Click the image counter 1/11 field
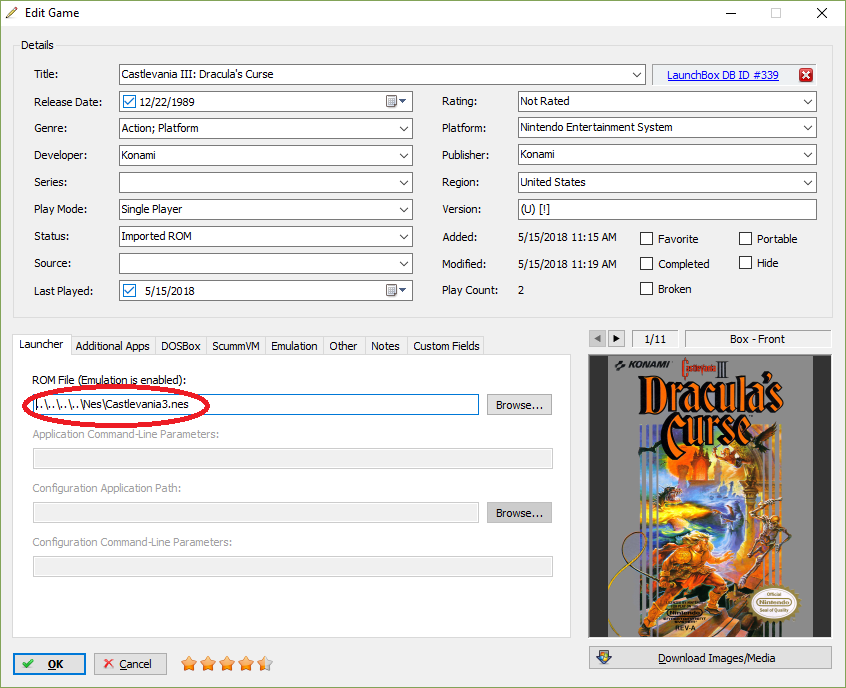Image resolution: width=846 pixels, height=688 pixels. tap(655, 339)
